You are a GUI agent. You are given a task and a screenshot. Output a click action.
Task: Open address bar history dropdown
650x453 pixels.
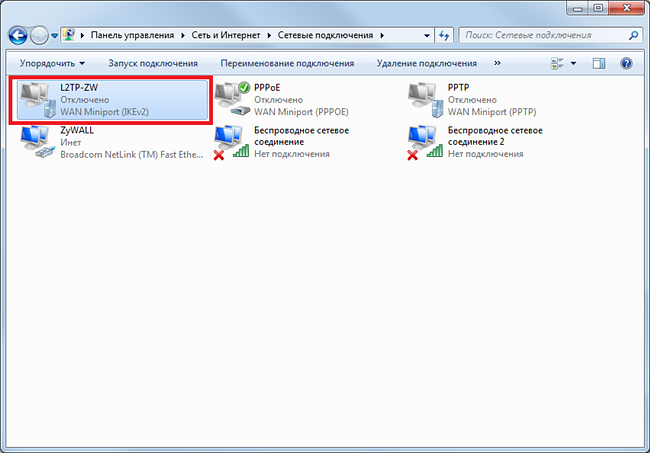(x=427, y=36)
